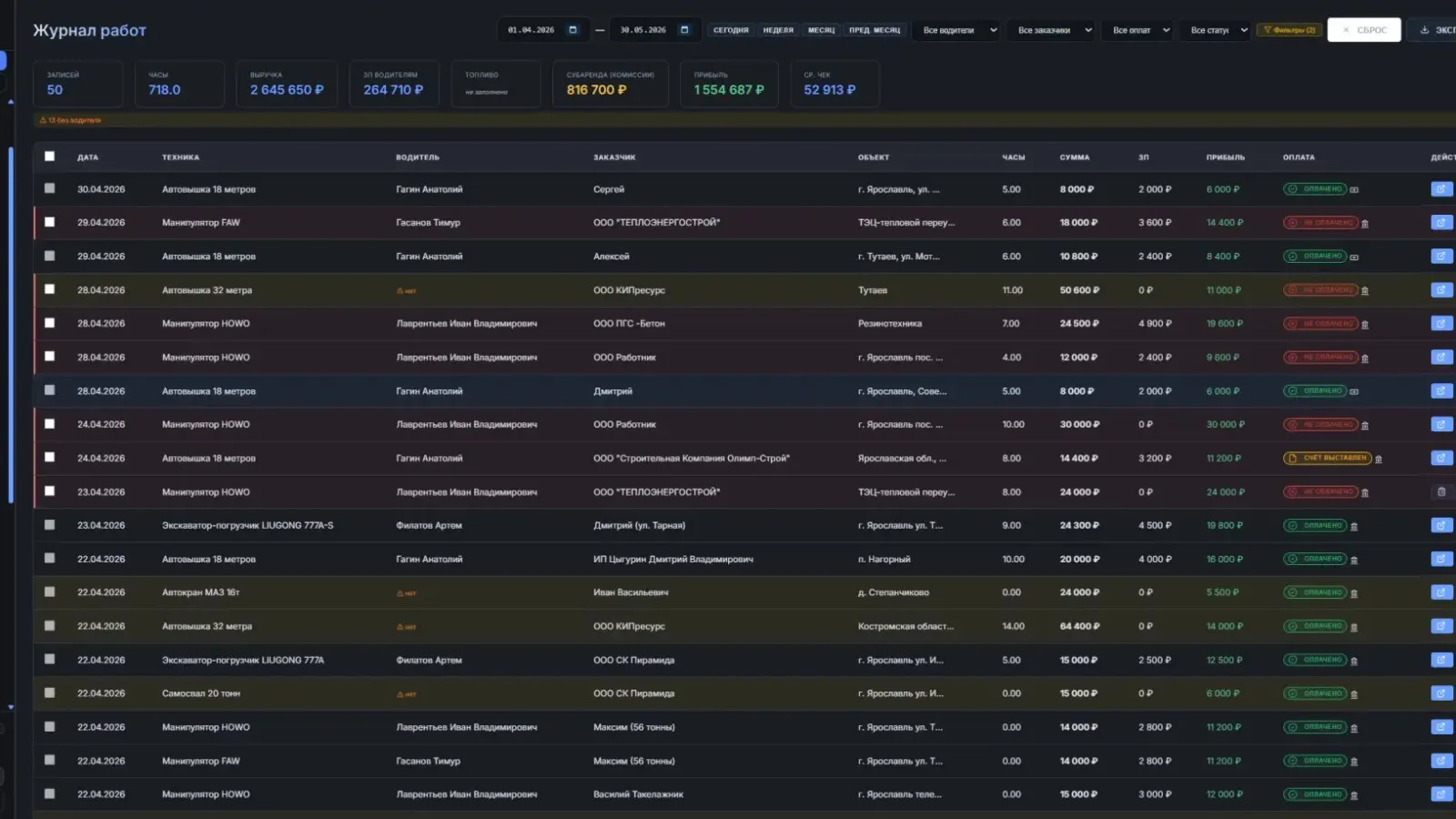Click the Счёт выставлен status badge
This screenshot has height=819, width=1456.
(x=1327, y=458)
